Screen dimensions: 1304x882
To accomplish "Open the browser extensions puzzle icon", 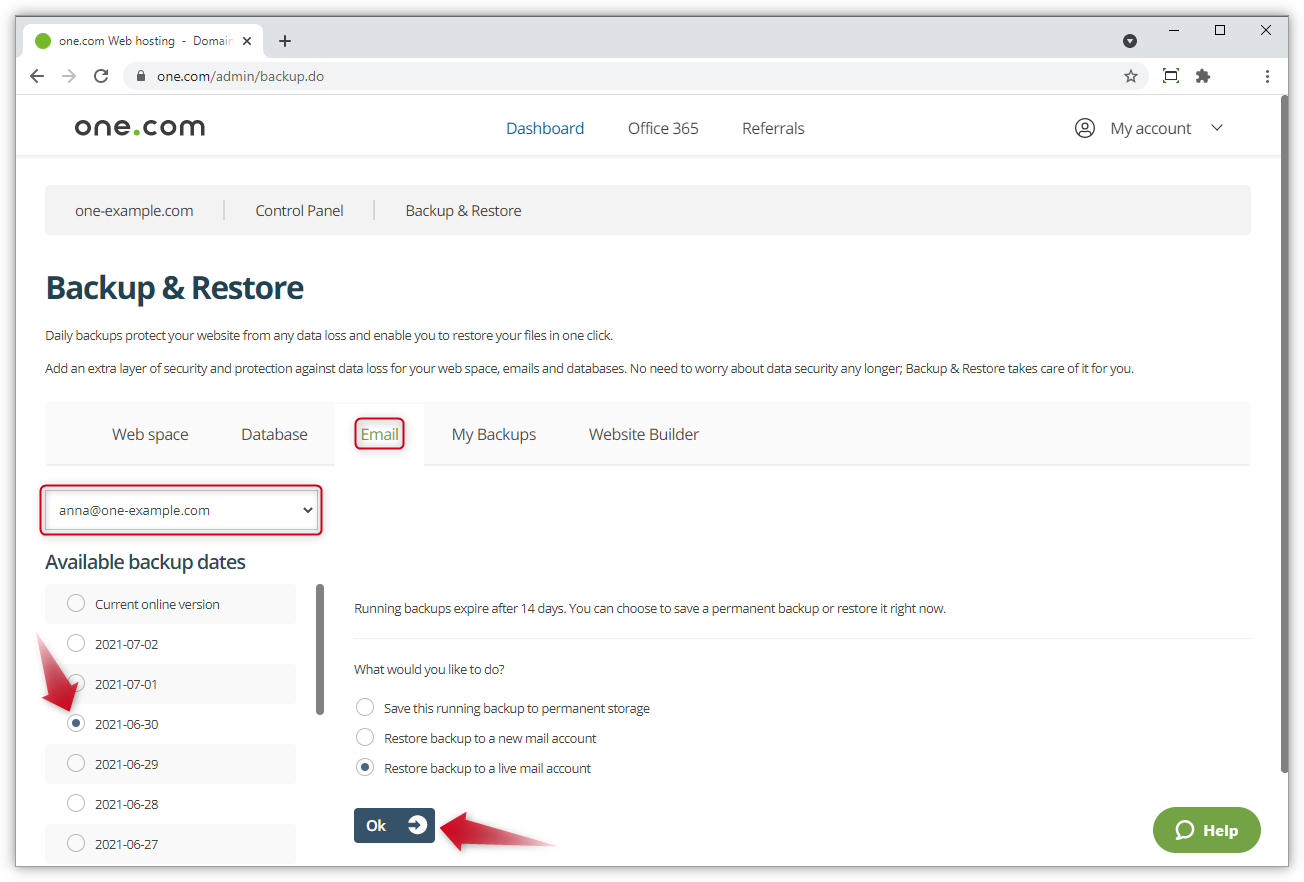I will pos(1202,76).
